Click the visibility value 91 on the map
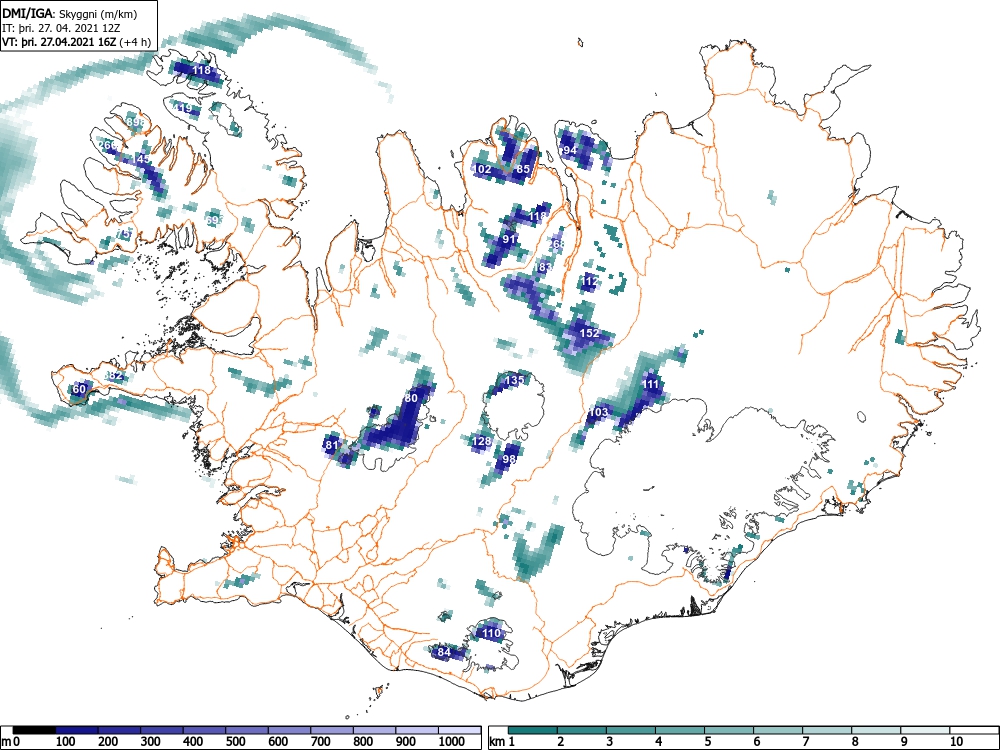1000x750 pixels. click(509, 239)
